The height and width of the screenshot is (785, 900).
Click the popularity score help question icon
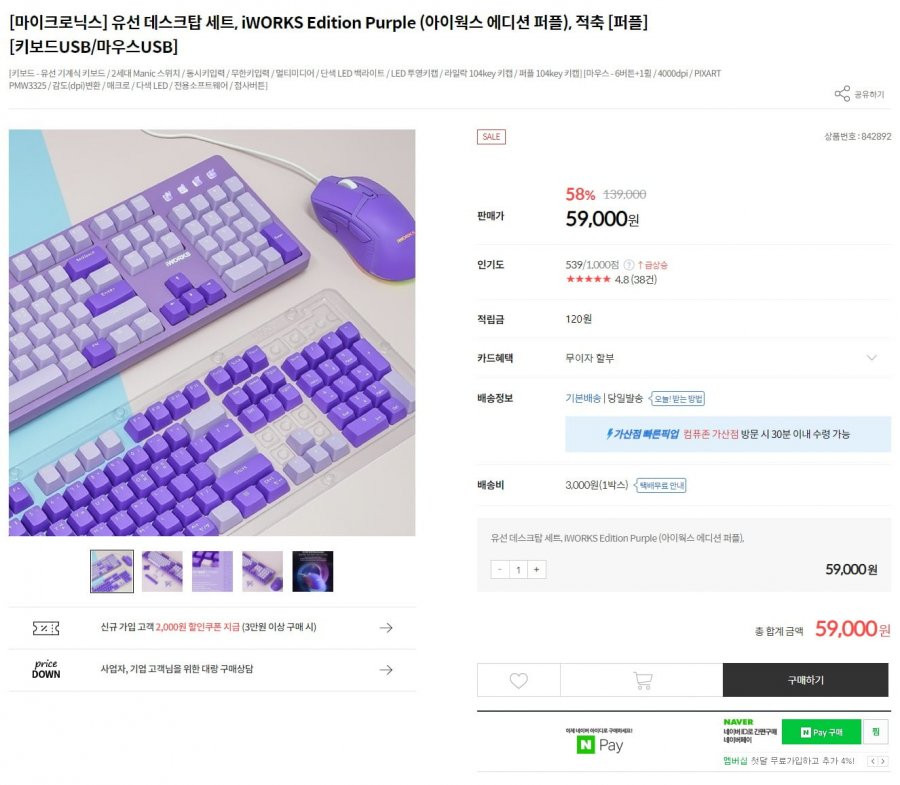[629, 265]
